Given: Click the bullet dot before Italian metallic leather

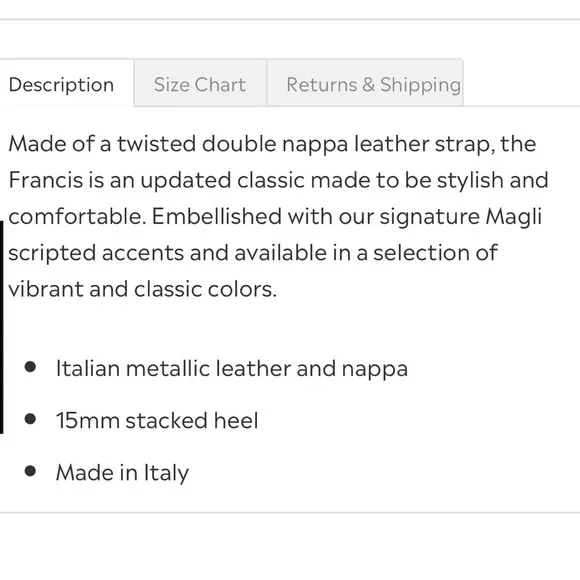Looking at the screenshot, I should pyautogui.click(x=30, y=367).
